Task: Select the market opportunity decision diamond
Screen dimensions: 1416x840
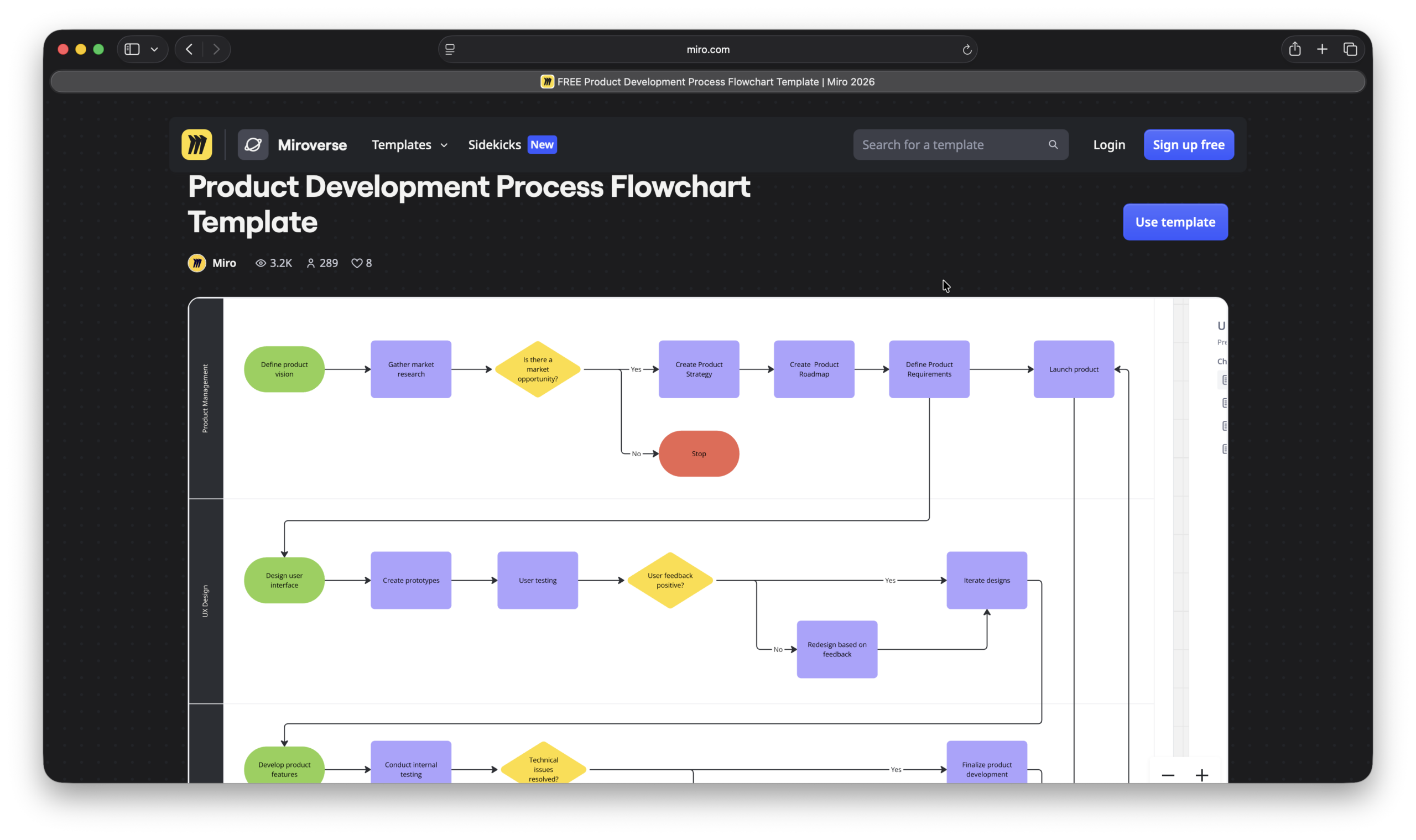Action: point(537,369)
